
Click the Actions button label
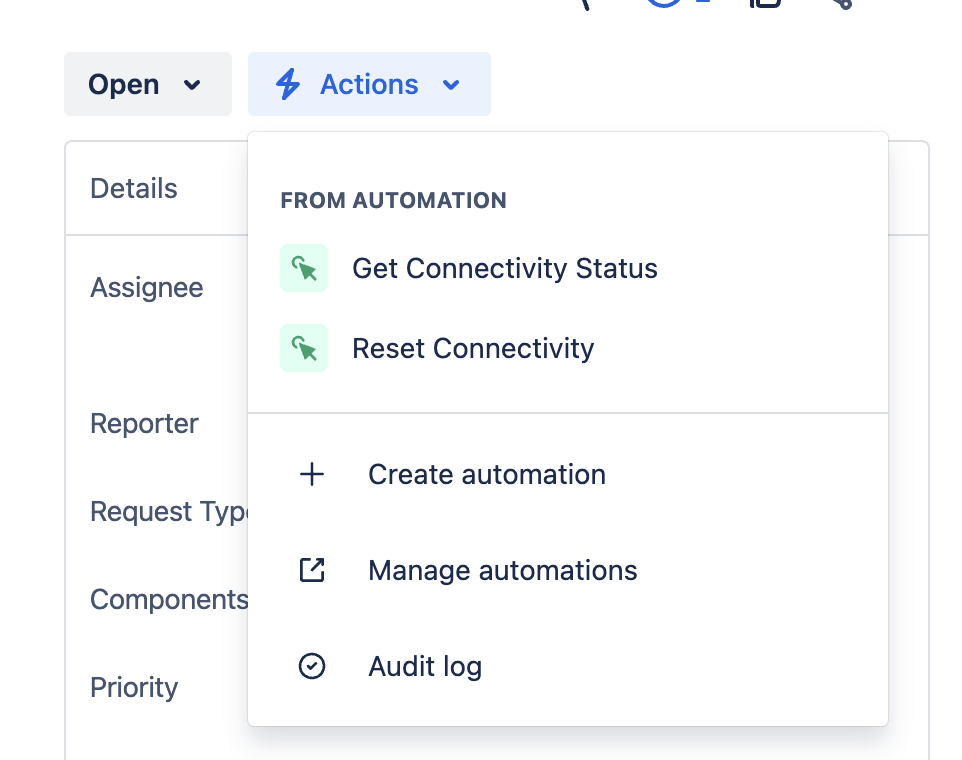click(x=369, y=85)
